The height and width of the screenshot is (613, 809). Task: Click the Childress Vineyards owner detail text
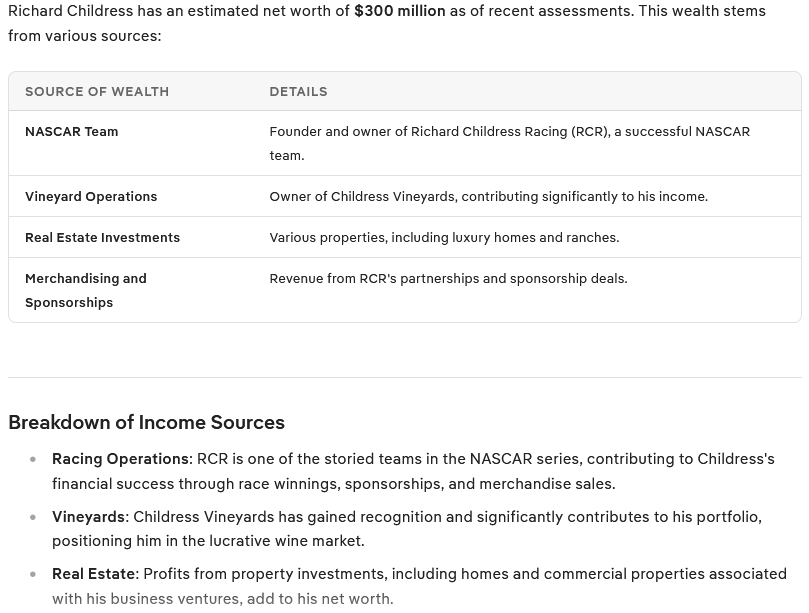tap(488, 196)
